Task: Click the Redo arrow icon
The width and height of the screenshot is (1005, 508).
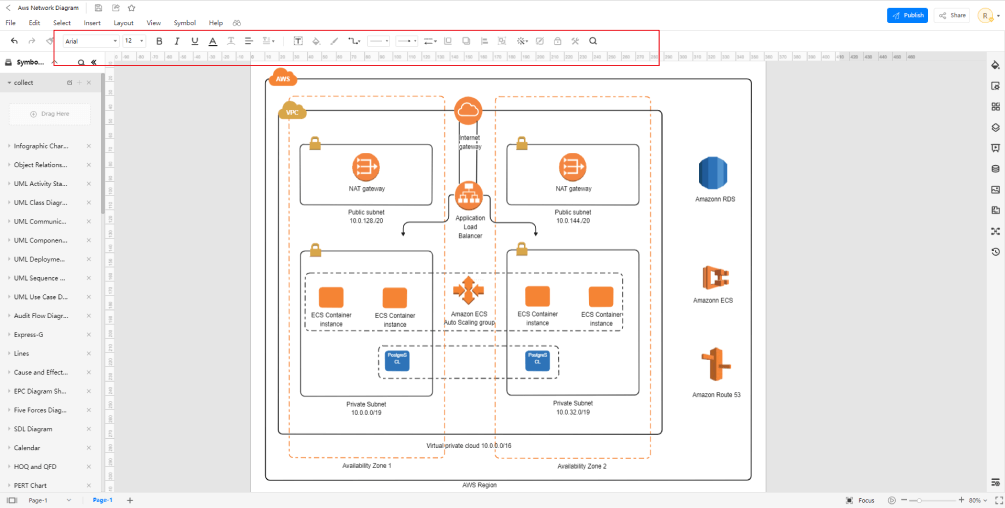Action: coord(31,41)
